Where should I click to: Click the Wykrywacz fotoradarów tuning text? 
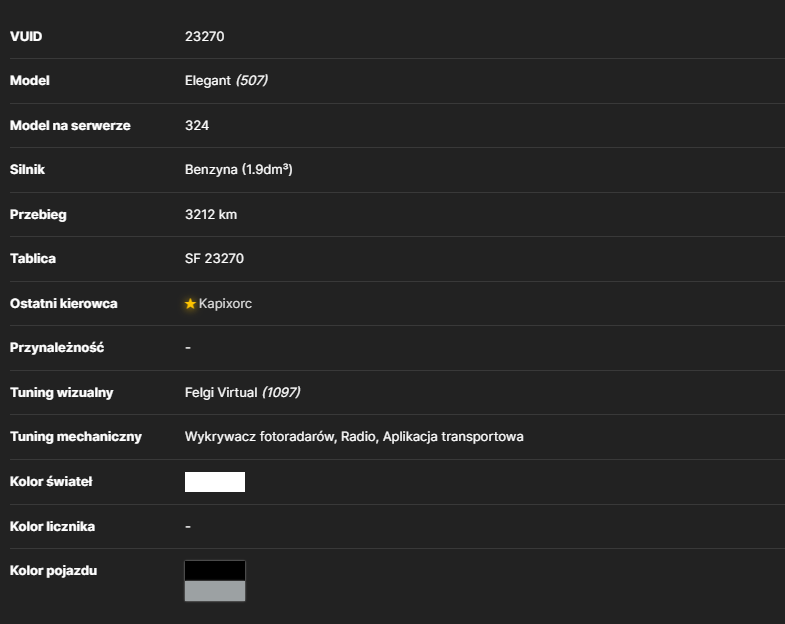click(x=259, y=437)
